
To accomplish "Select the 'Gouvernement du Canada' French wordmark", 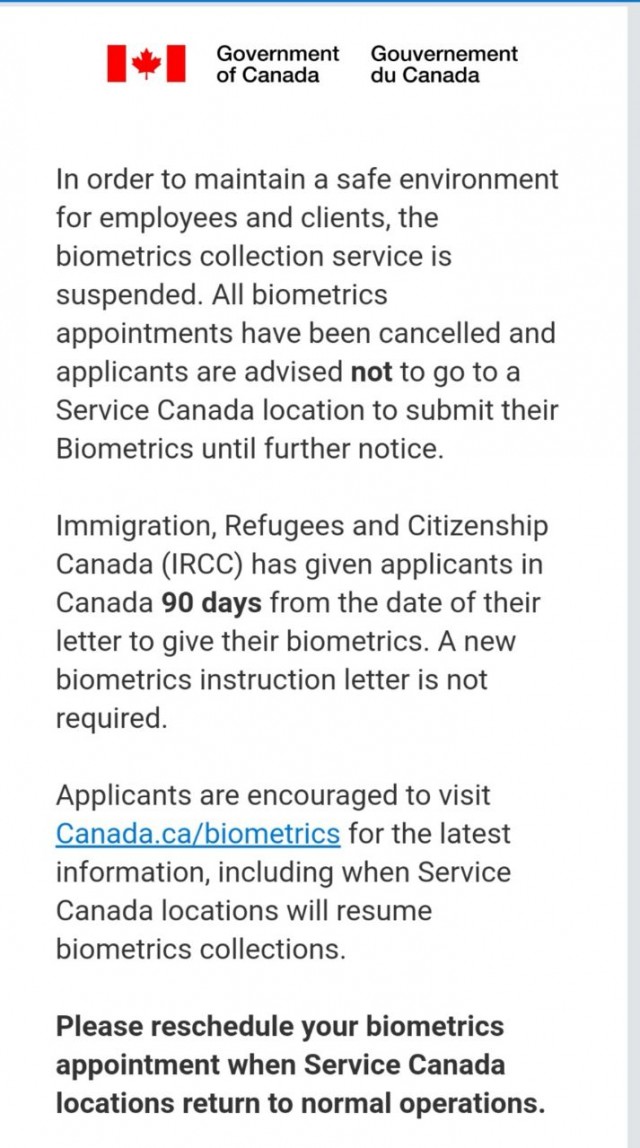I will point(444,64).
